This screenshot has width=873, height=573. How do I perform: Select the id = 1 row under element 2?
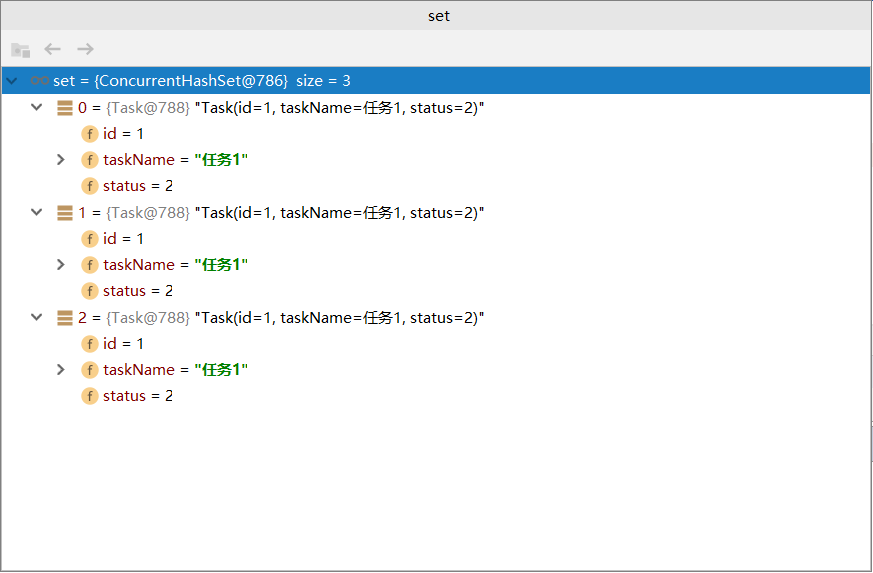click(x=123, y=343)
